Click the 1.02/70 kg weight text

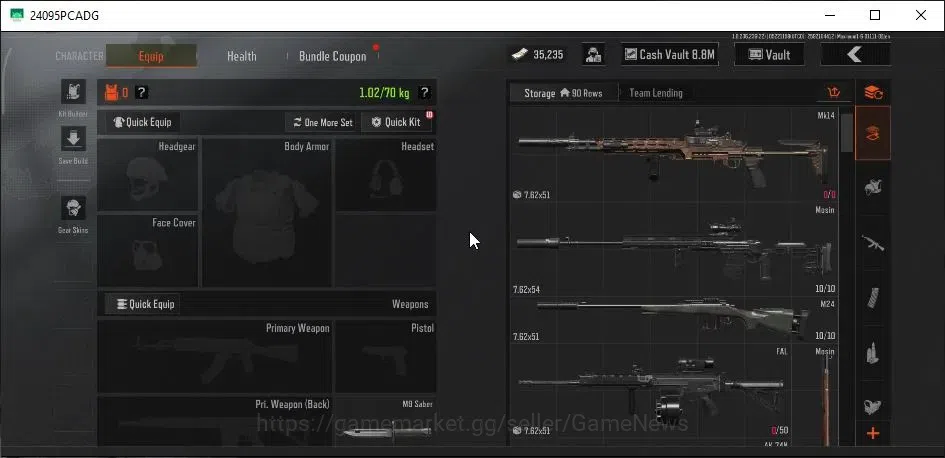tap(384, 93)
